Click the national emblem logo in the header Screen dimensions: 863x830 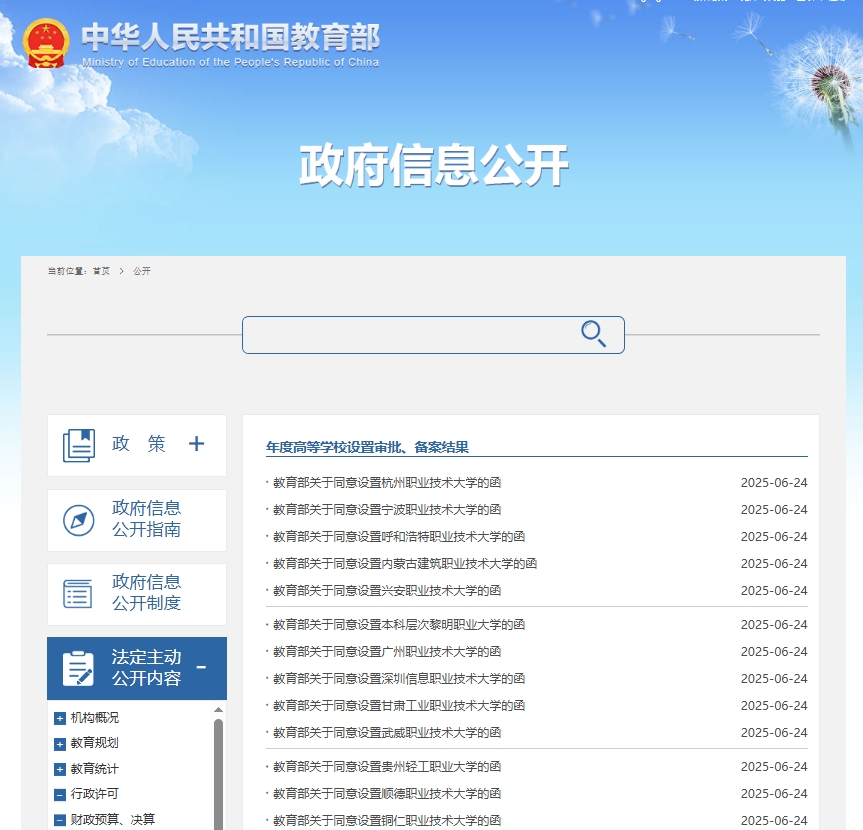pos(44,44)
